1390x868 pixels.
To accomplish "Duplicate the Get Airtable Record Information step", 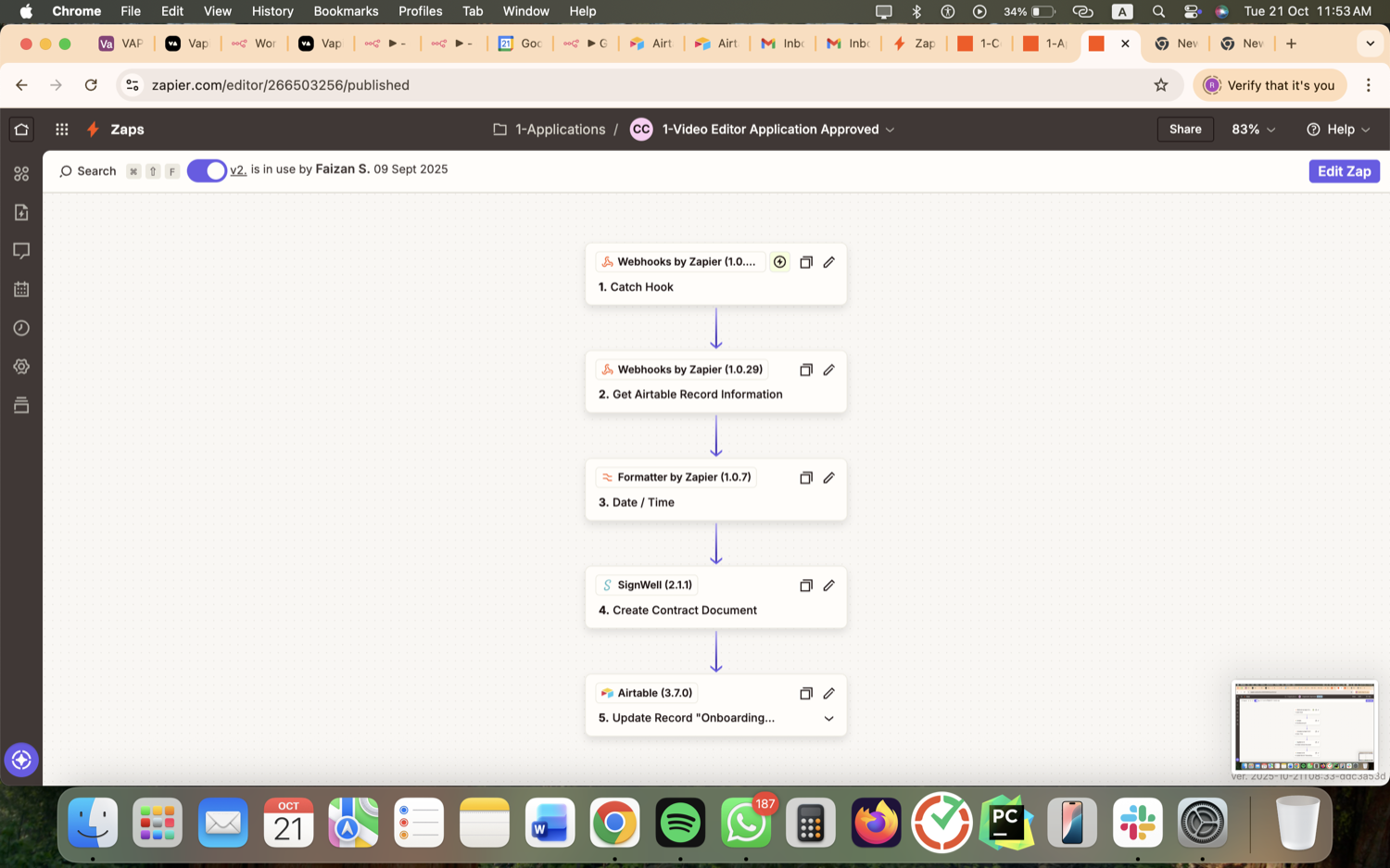I will (x=806, y=370).
